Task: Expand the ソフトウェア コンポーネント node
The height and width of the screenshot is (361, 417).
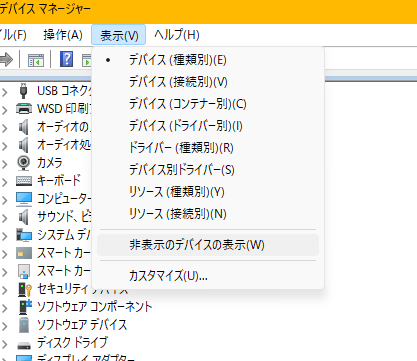Action: click(5, 308)
